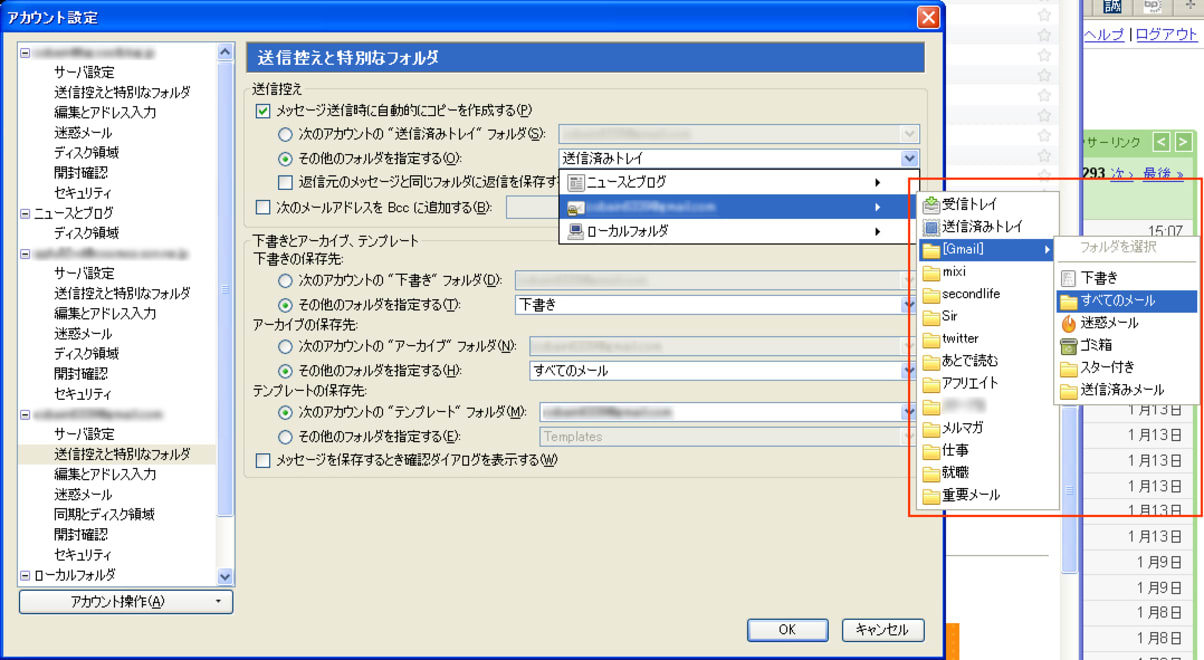
Task: Click the folder icon beside 送信済みメール
Action: tap(1068, 390)
